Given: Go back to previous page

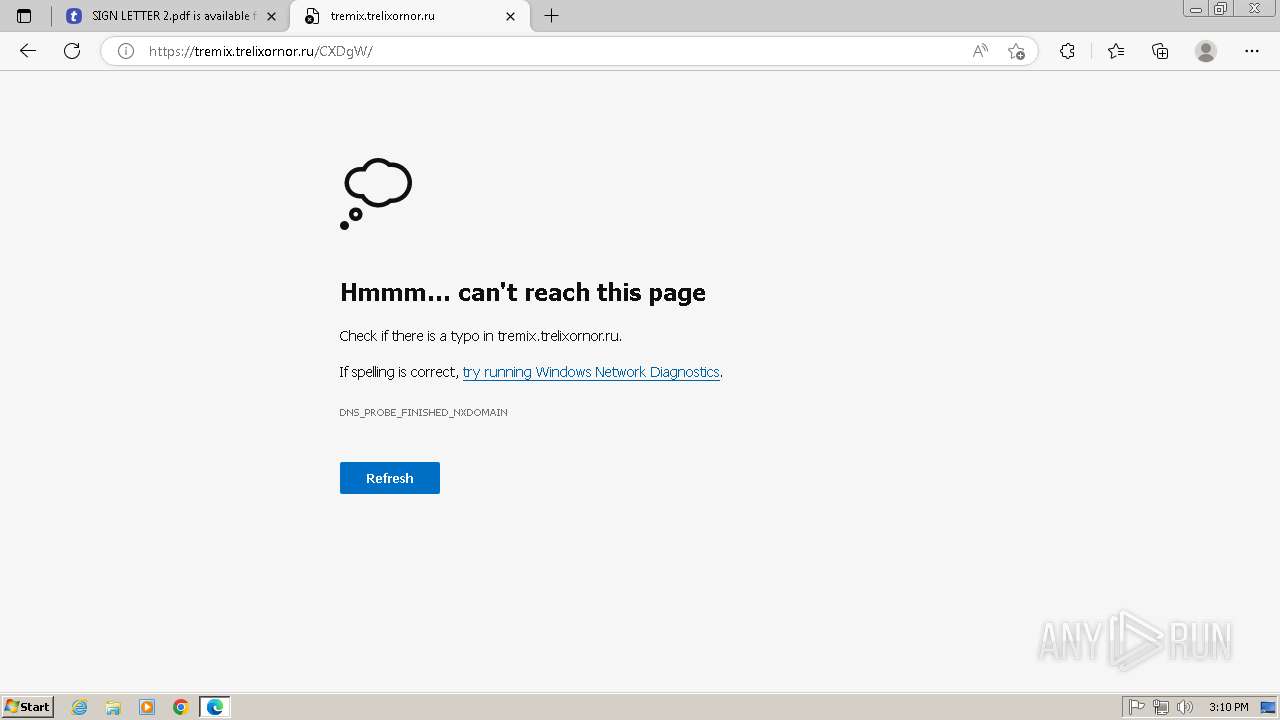Looking at the screenshot, I should [28, 51].
